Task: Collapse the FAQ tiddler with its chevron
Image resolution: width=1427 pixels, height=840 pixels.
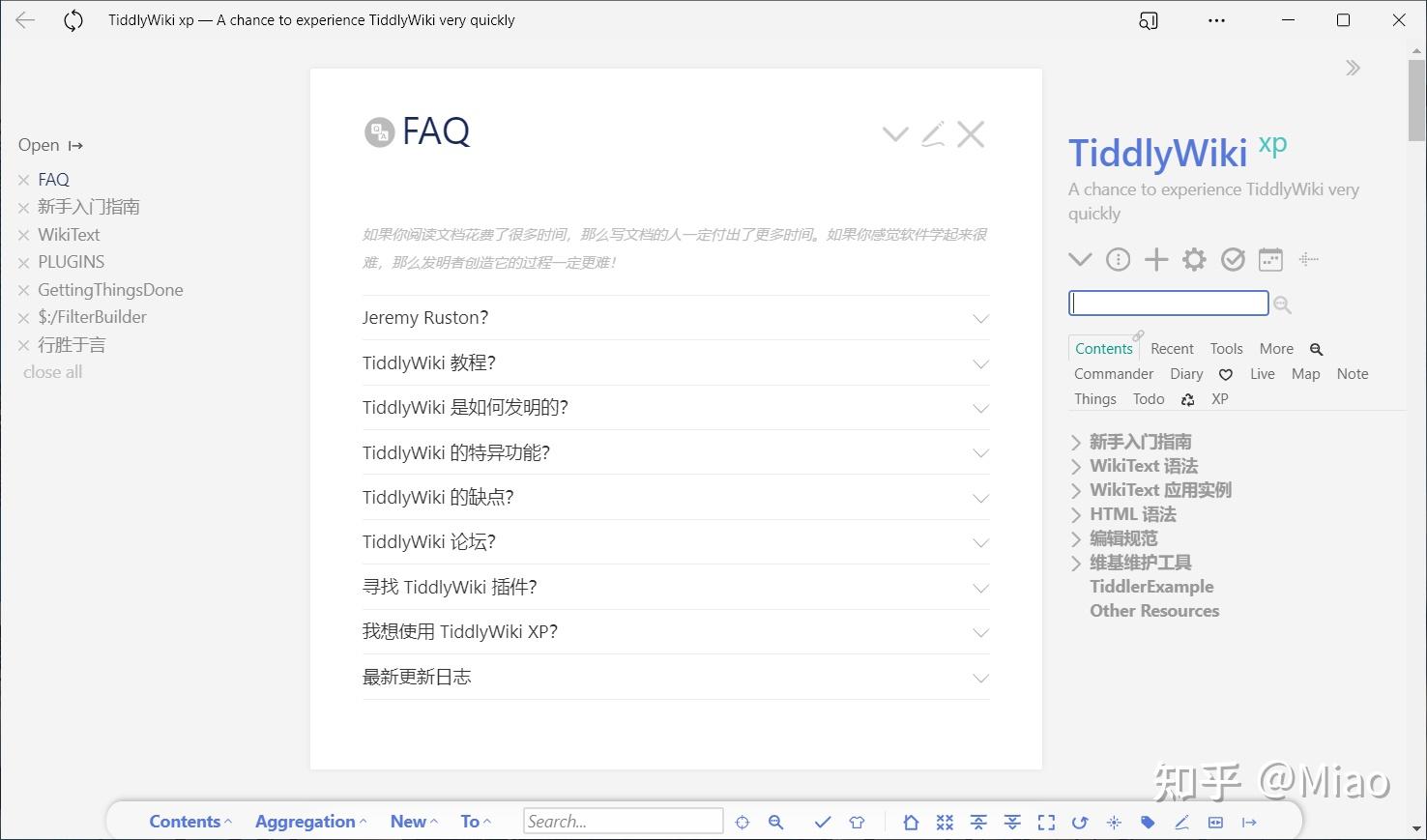Action: [894, 133]
